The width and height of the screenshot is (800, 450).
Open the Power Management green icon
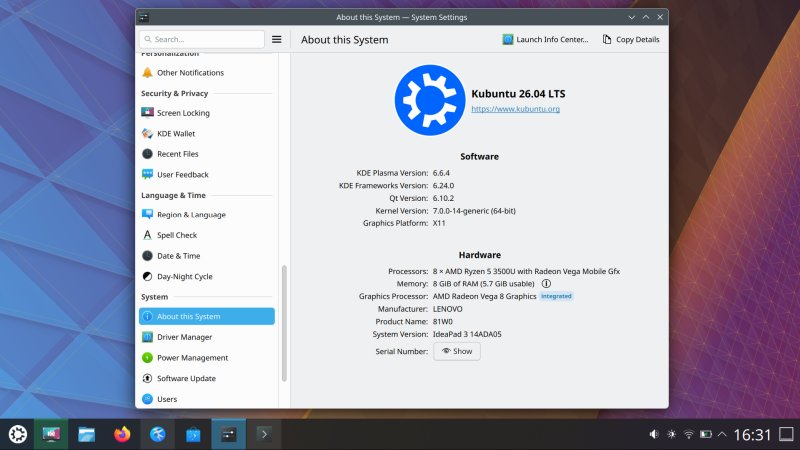[x=147, y=358]
